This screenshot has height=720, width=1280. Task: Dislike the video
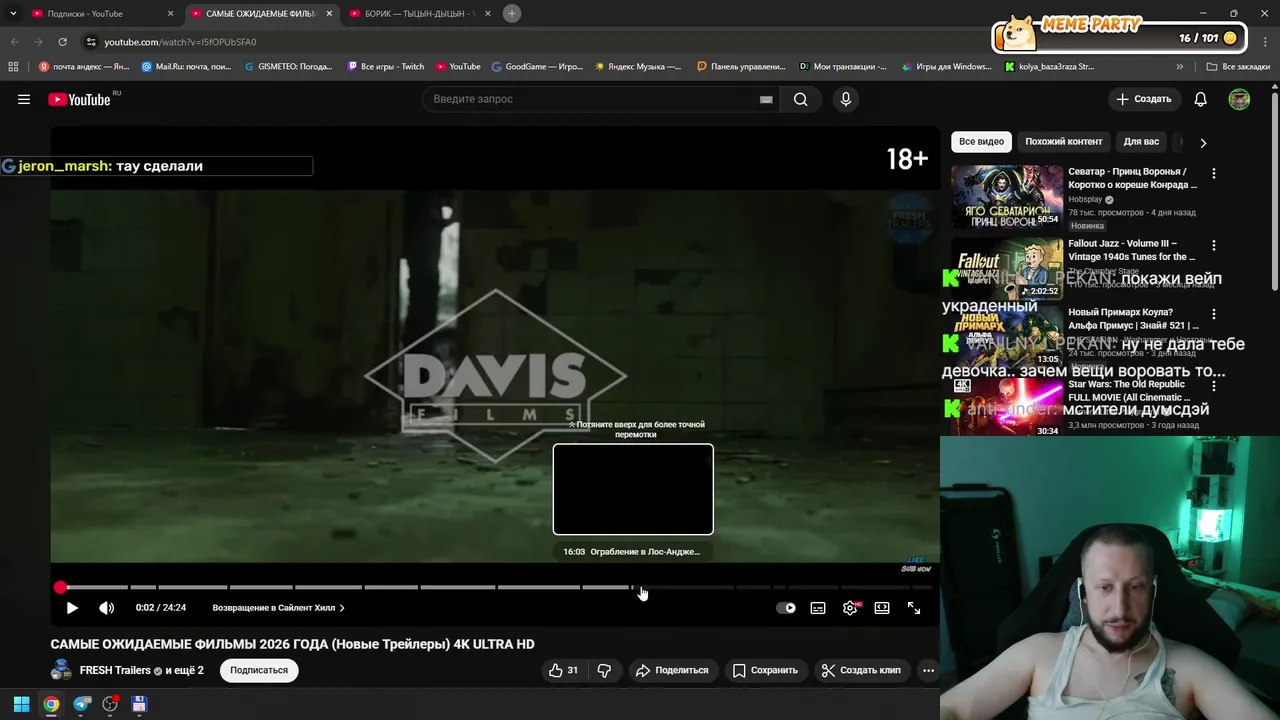point(604,670)
